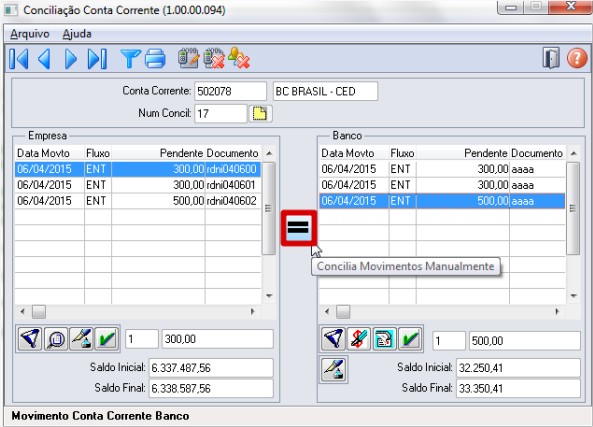Click the Num Concil field

(220, 113)
